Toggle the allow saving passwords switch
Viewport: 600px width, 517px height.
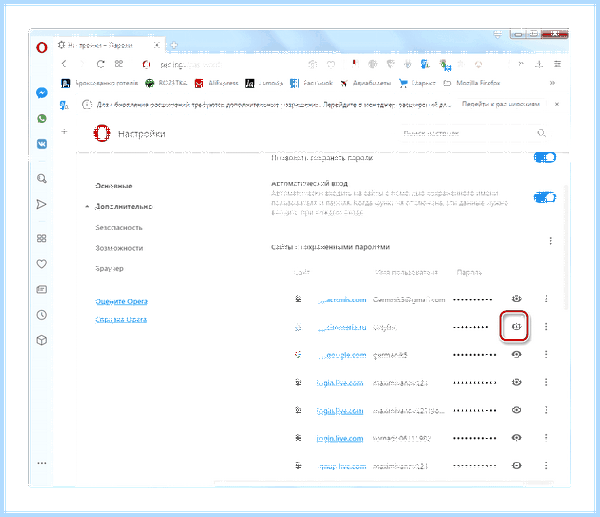[x=545, y=157]
